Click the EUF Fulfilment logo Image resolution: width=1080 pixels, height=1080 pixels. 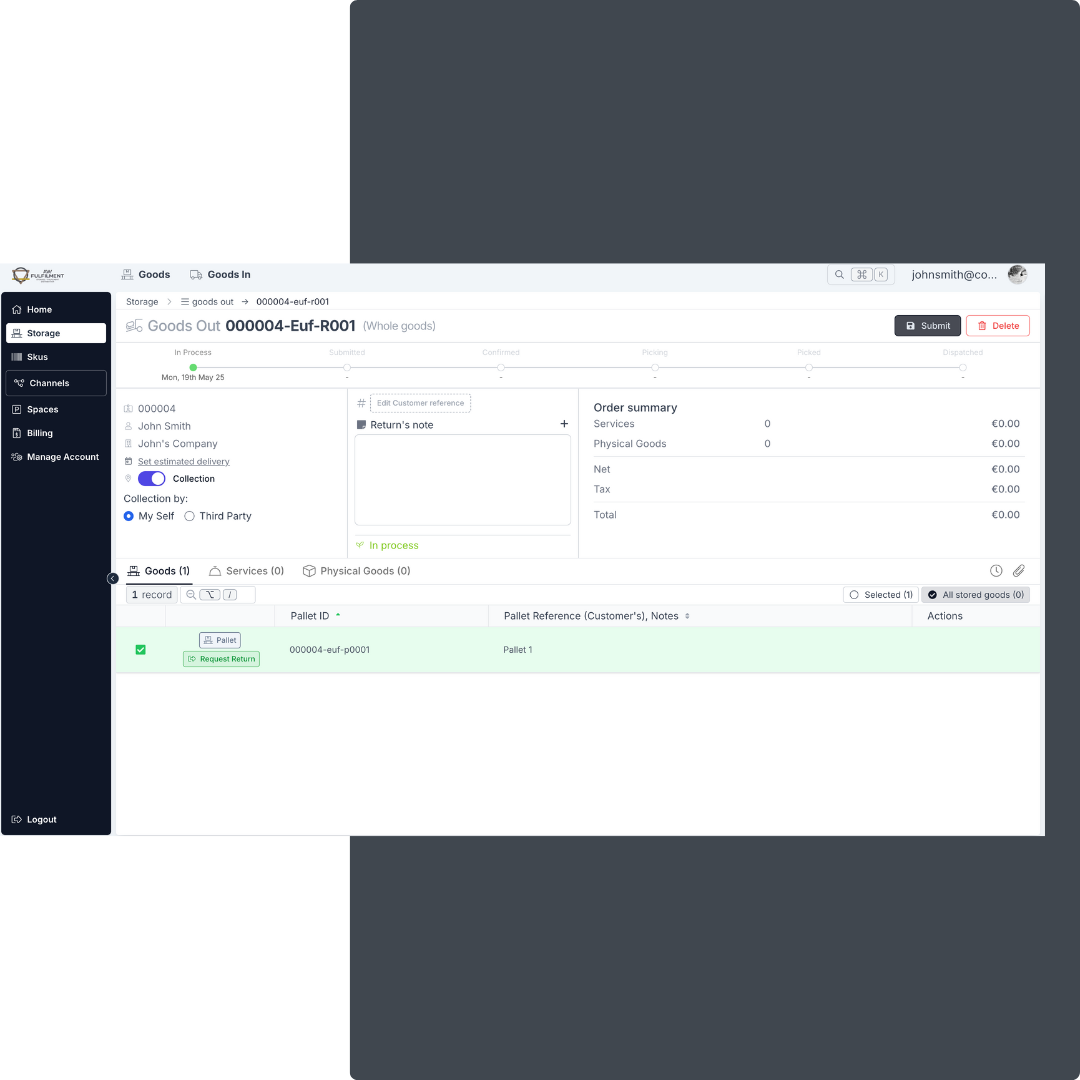click(38, 275)
